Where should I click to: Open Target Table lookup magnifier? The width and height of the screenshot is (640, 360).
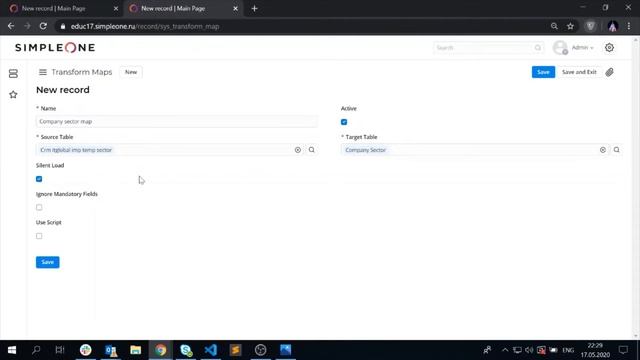point(616,150)
